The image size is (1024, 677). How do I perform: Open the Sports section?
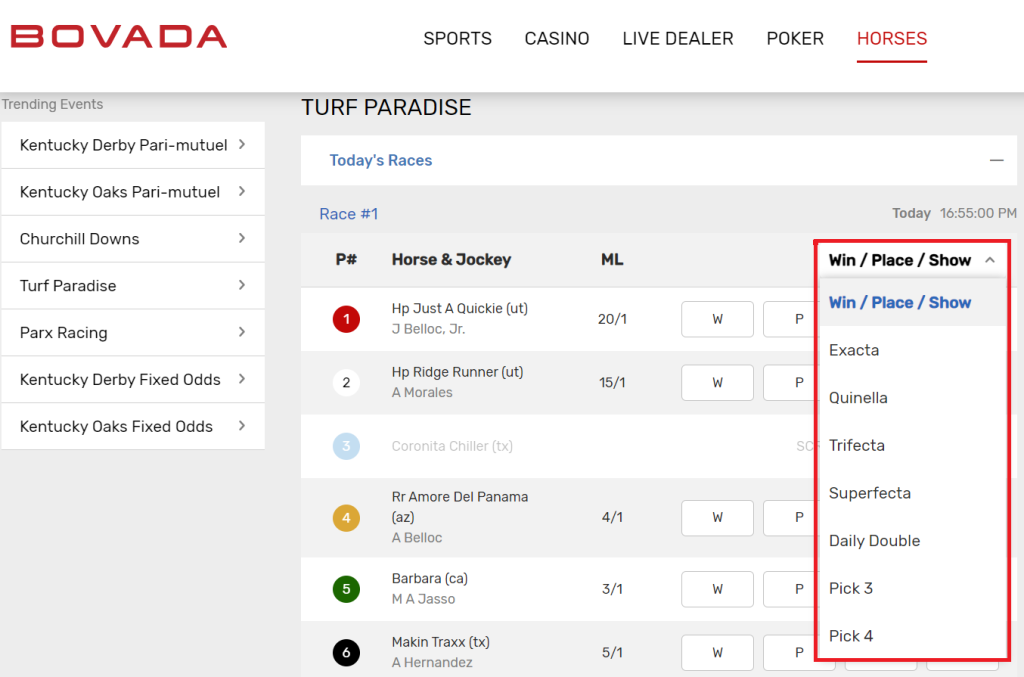coord(457,39)
